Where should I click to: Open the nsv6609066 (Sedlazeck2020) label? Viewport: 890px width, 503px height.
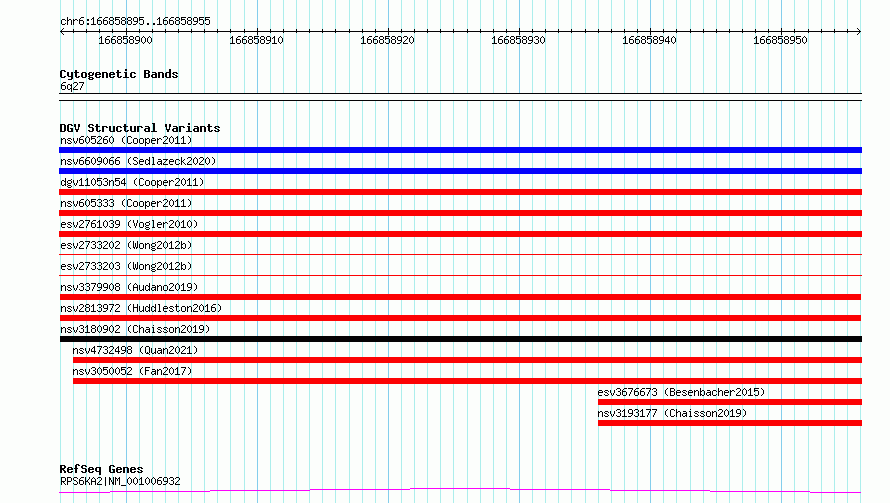(x=138, y=161)
